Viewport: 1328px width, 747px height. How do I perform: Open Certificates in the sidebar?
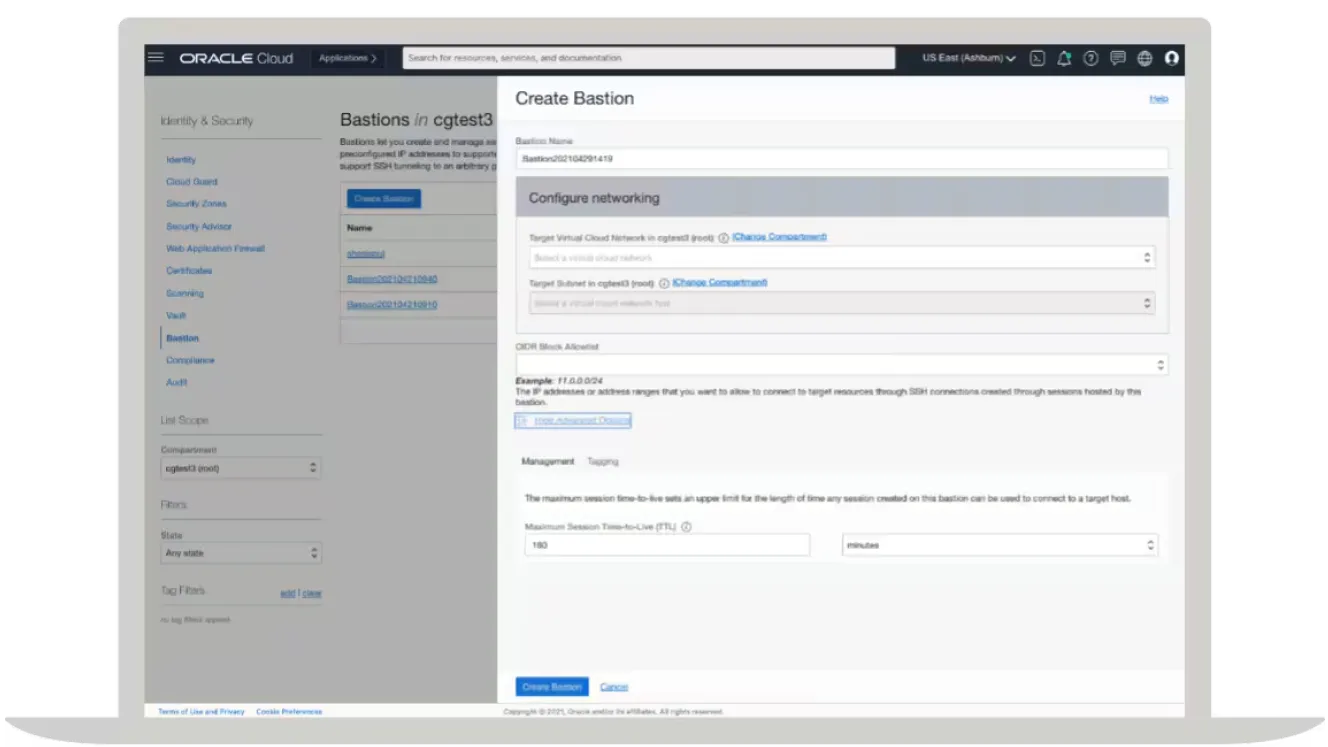[x=189, y=271]
